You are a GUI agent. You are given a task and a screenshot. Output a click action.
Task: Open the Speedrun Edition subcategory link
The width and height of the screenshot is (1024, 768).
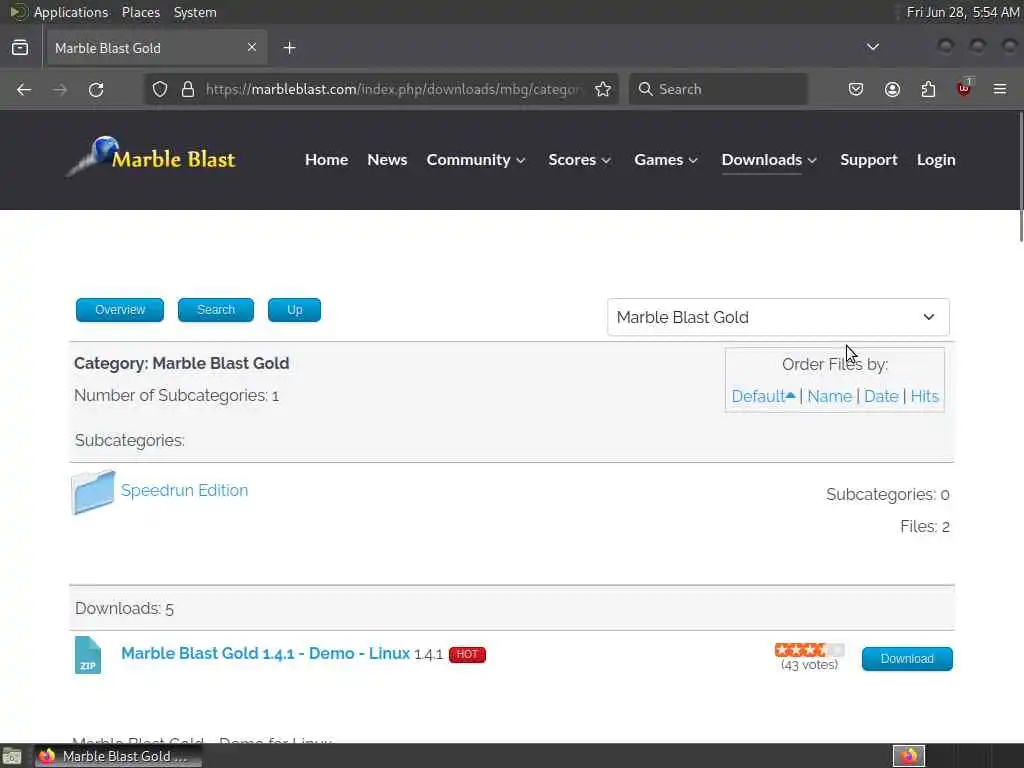(x=184, y=490)
